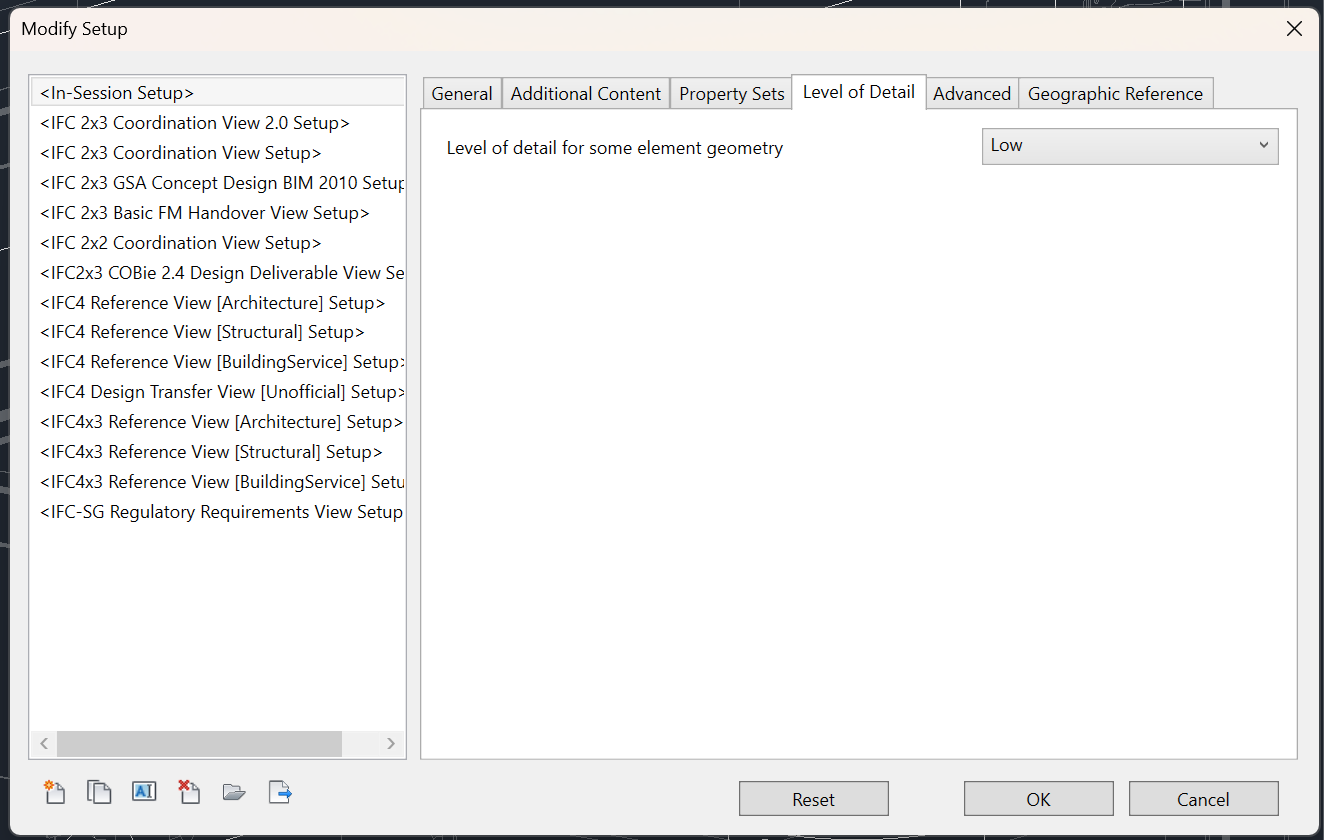Image resolution: width=1324 pixels, height=840 pixels.
Task: Go to the Property Sets tab
Action: point(732,94)
